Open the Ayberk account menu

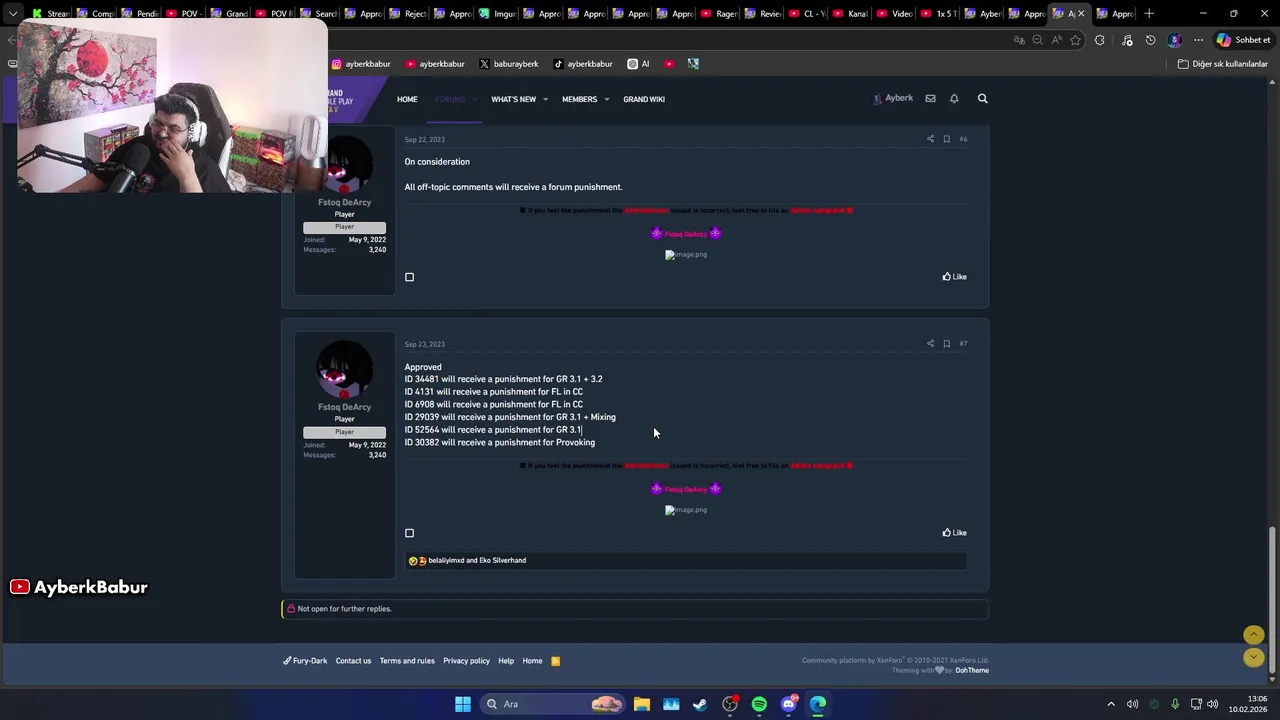[893, 99]
